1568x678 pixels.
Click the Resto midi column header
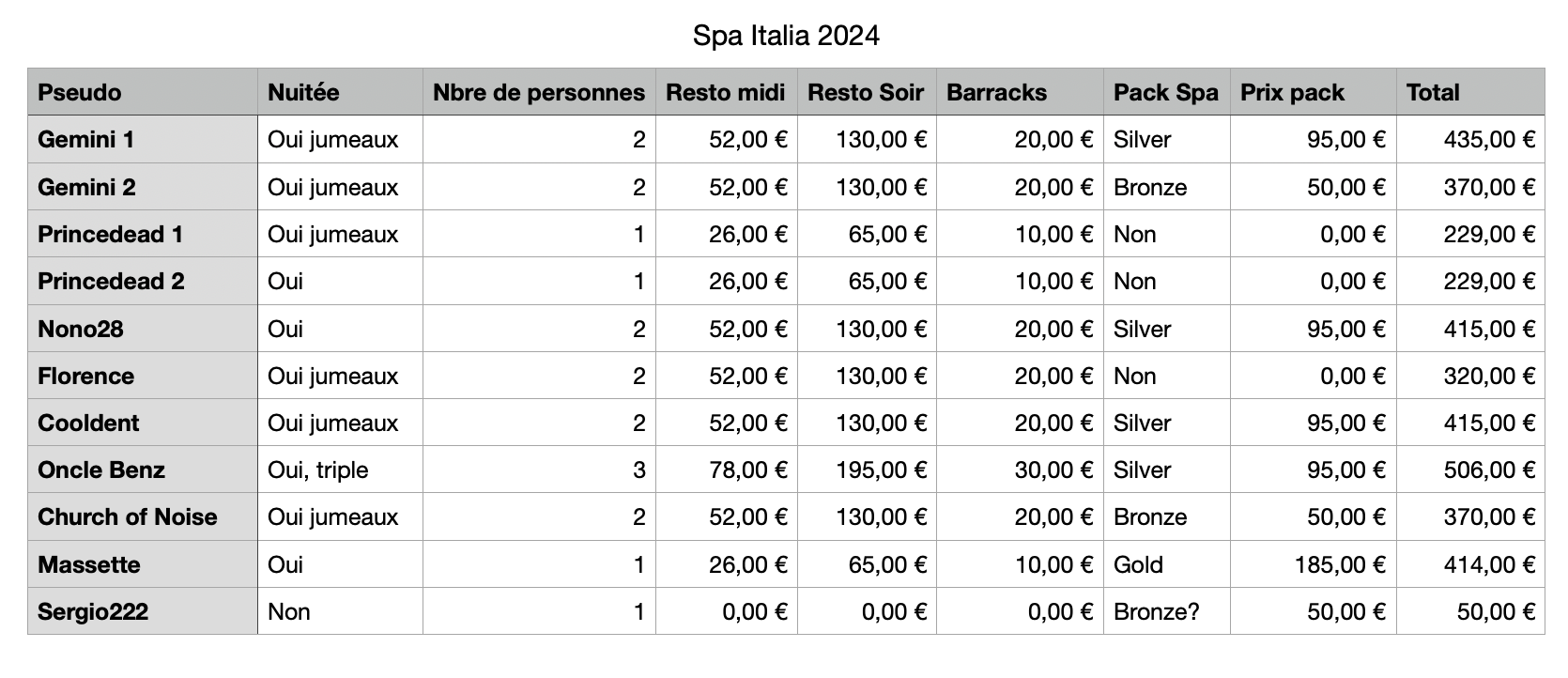point(725,92)
